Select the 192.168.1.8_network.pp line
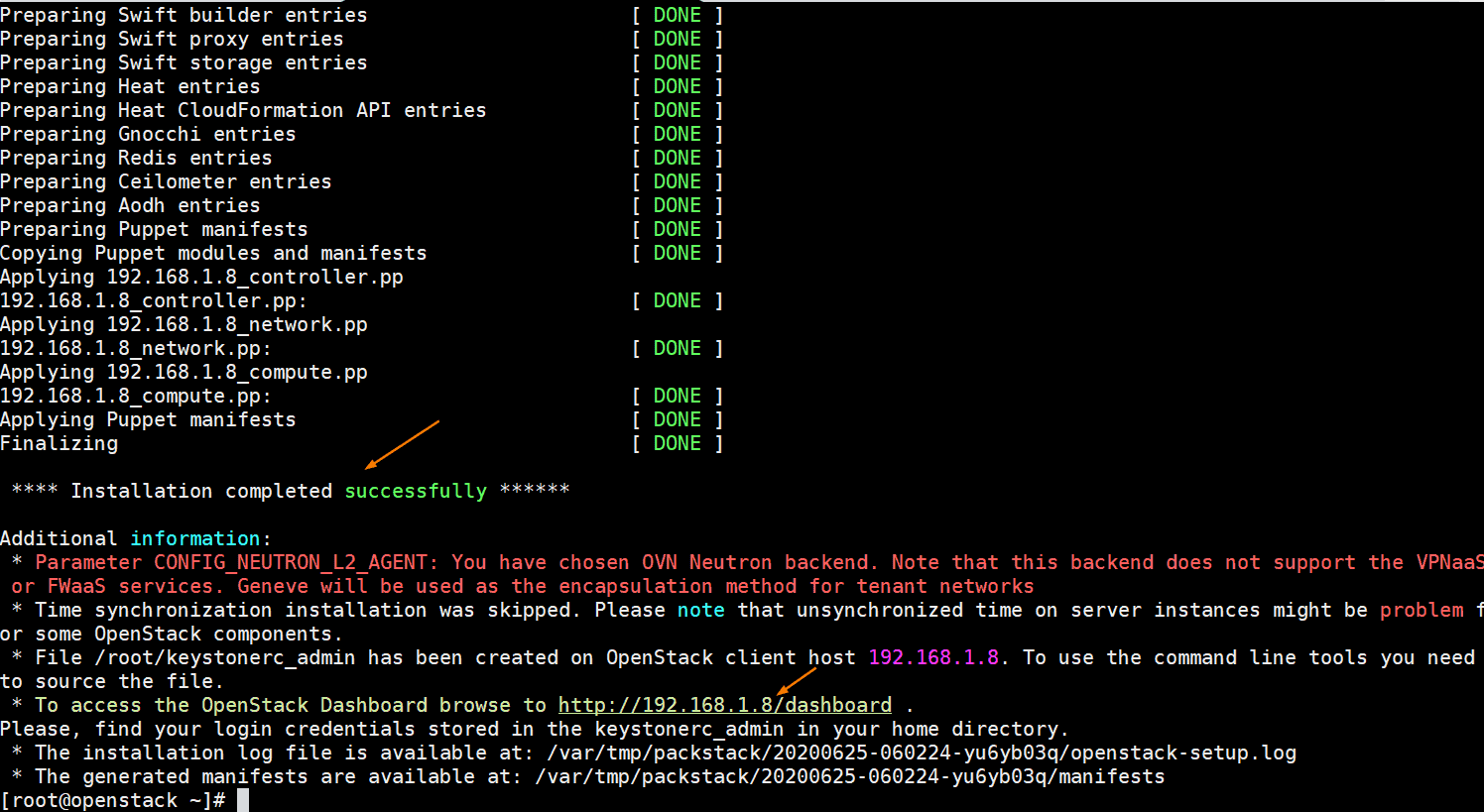The width and height of the screenshot is (1484, 812). click(136, 347)
